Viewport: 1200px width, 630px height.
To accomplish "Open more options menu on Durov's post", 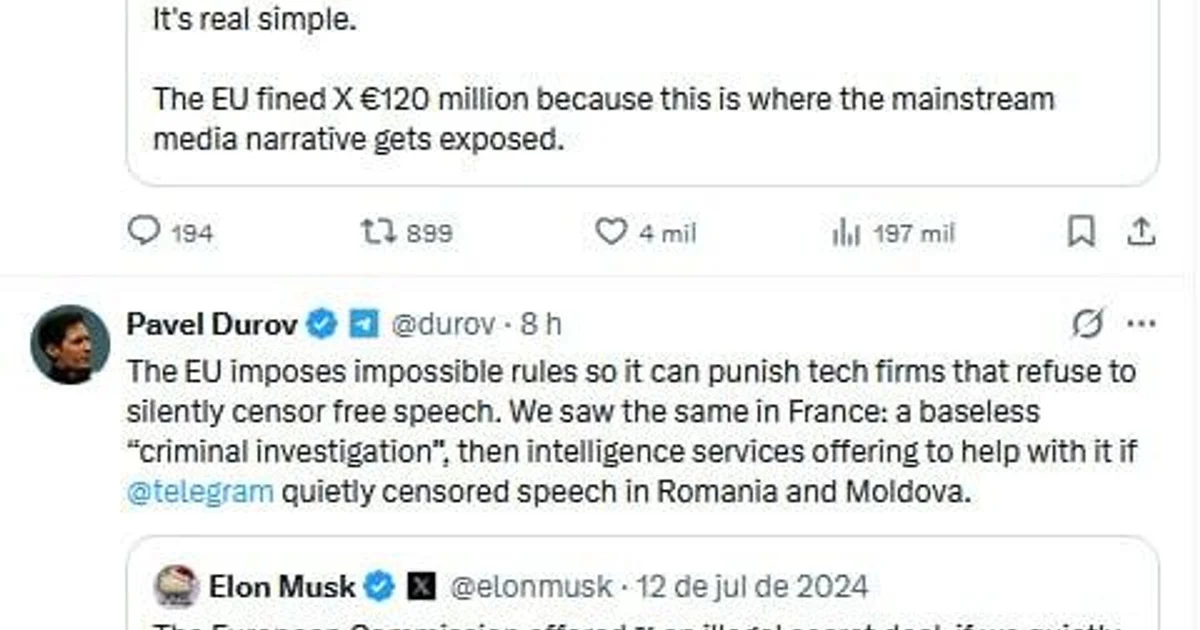I will click(x=1141, y=324).
